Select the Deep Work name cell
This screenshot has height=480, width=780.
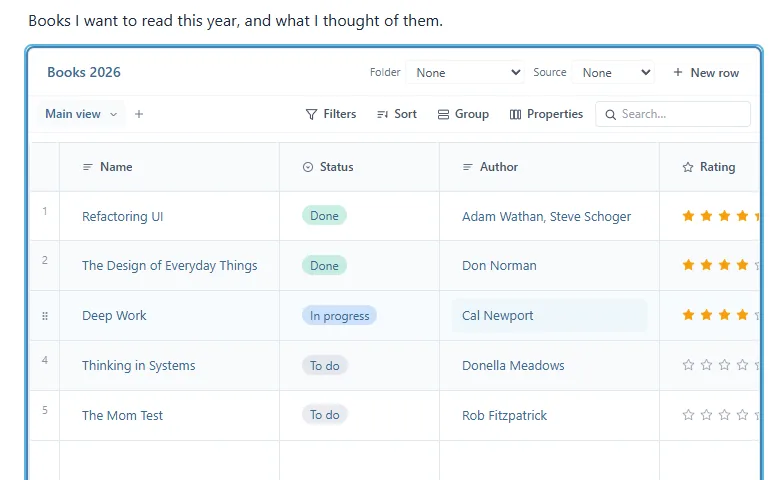[x=169, y=316]
